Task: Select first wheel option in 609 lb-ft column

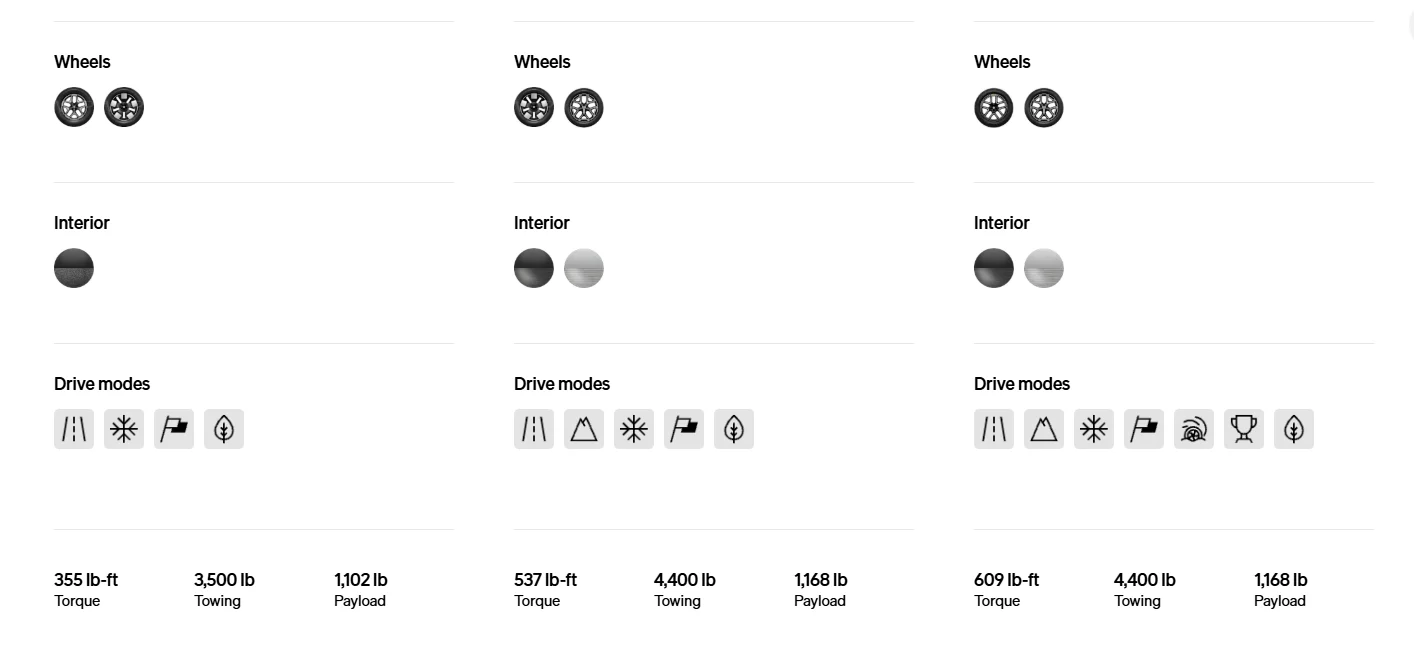Action: pos(994,107)
